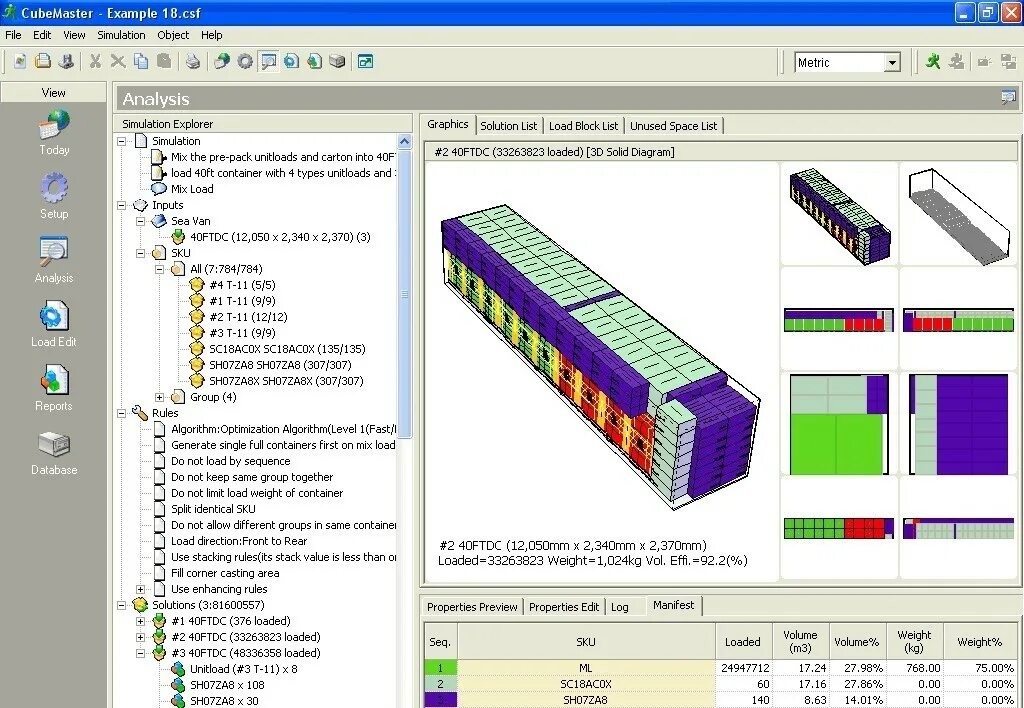Open the top-view green and purple thumbnail
1024x708 pixels.
(839, 425)
